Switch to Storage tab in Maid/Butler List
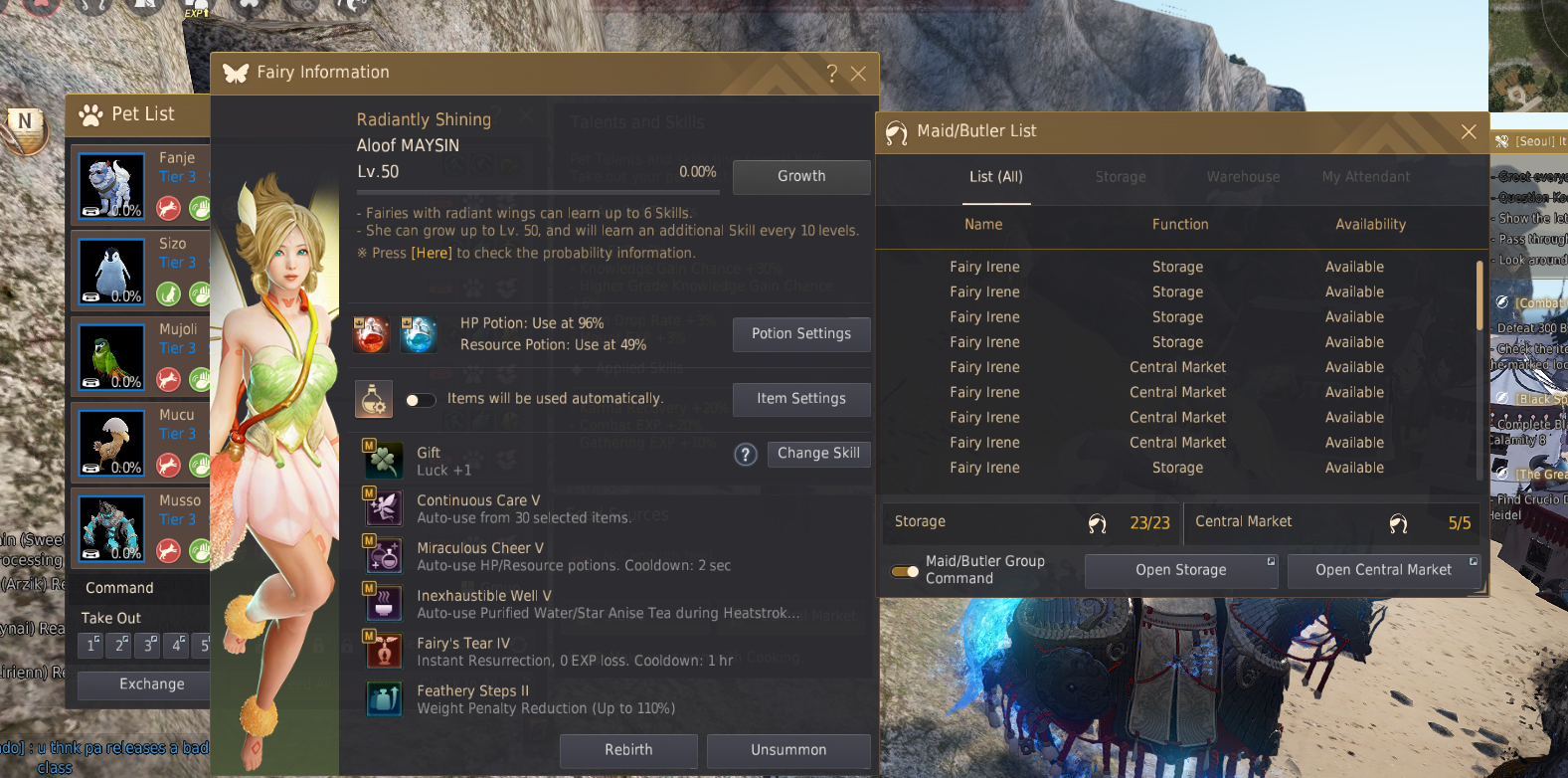This screenshot has height=778, width=1568. [1121, 177]
